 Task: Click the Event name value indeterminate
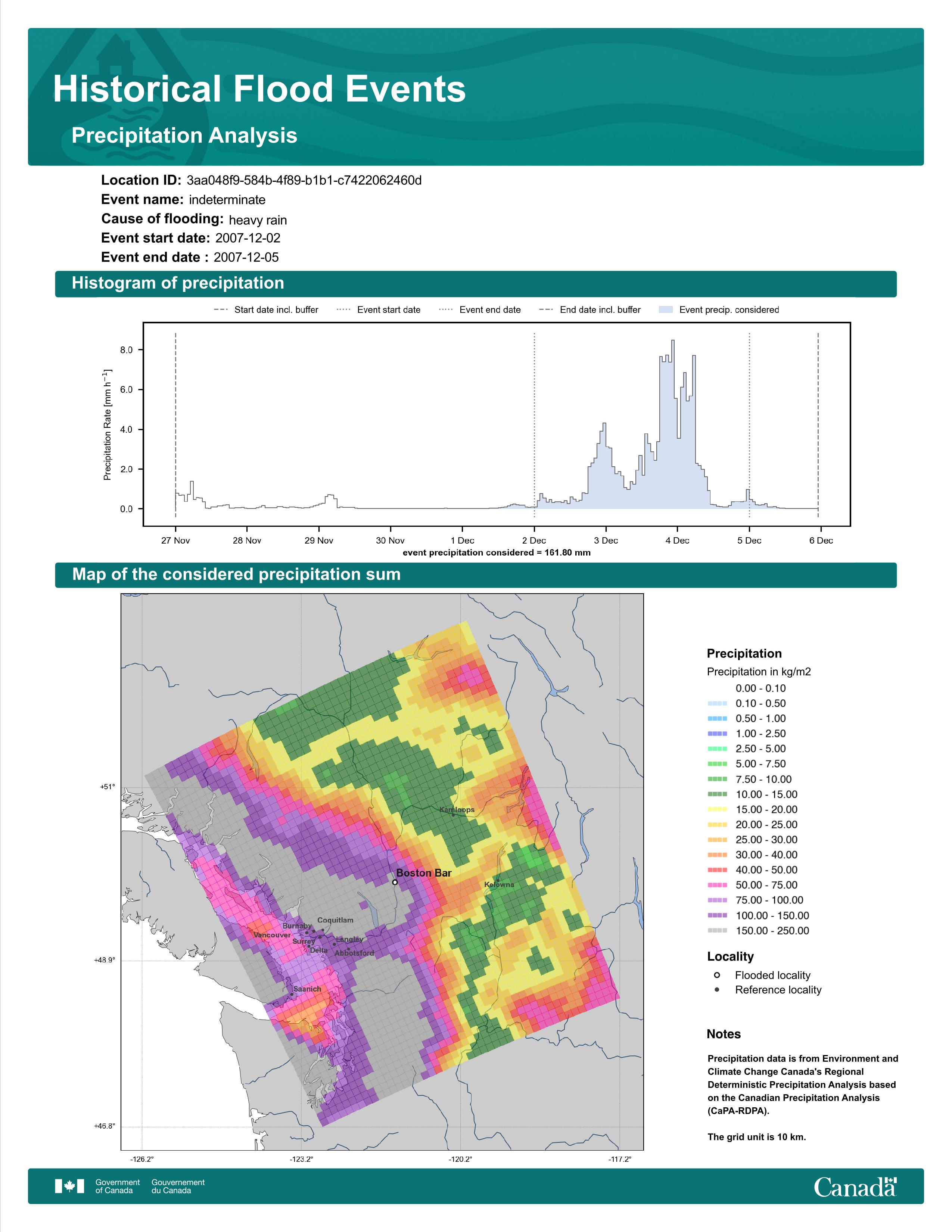(227, 200)
